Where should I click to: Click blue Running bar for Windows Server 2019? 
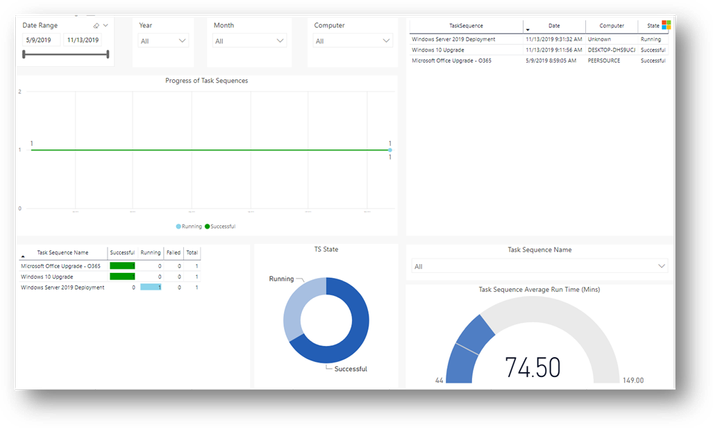pos(151,287)
